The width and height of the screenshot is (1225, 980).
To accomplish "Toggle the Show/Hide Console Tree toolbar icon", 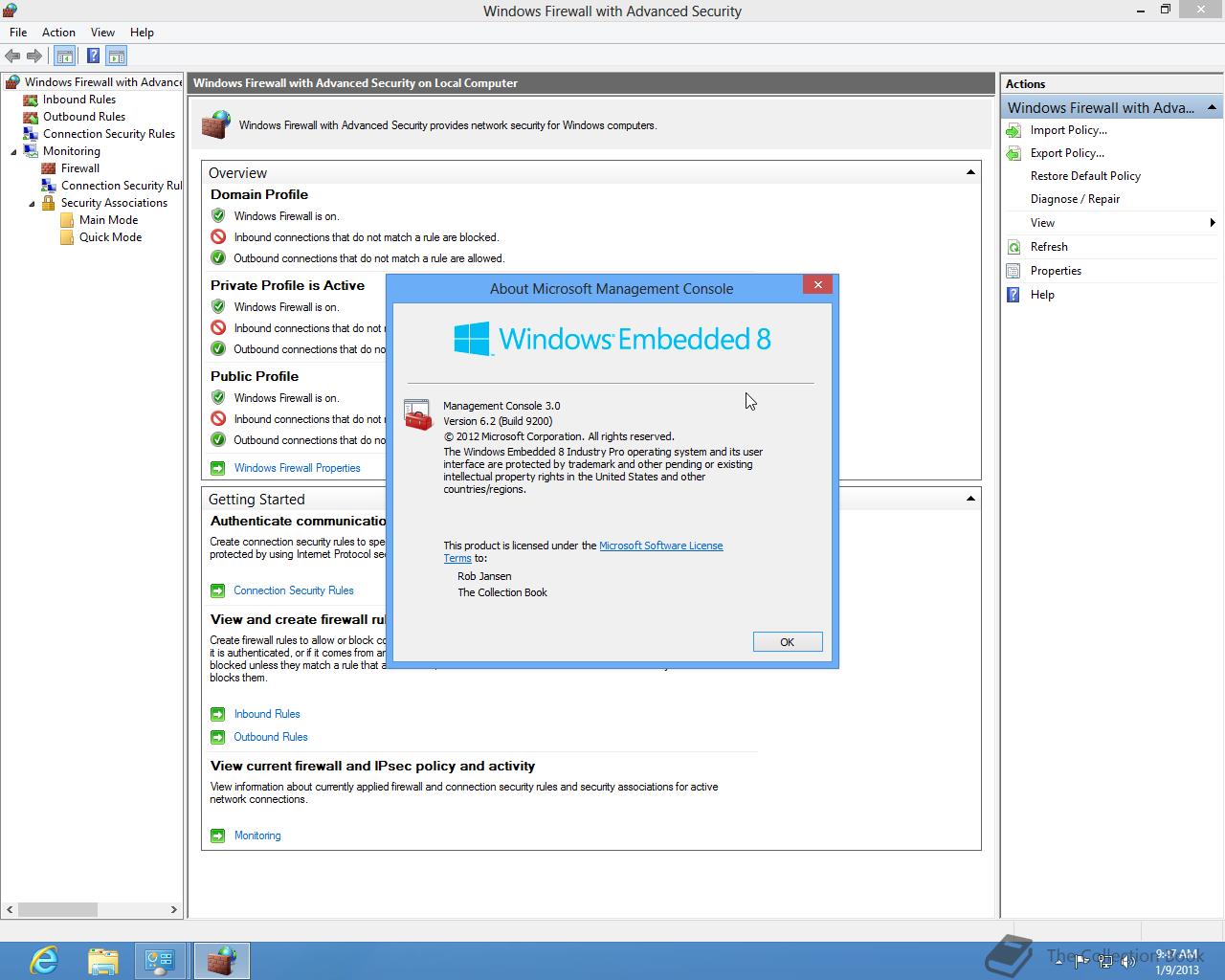I will (x=64, y=56).
